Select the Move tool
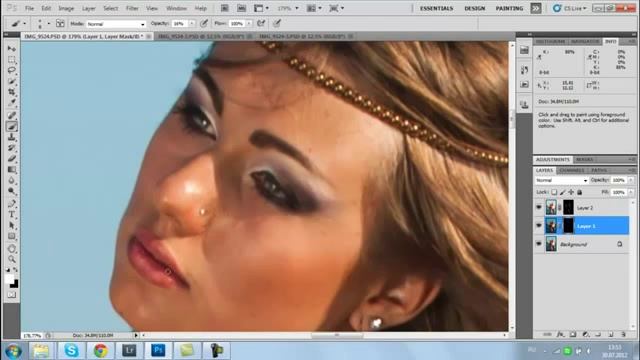The width and height of the screenshot is (640, 360). point(11,49)
